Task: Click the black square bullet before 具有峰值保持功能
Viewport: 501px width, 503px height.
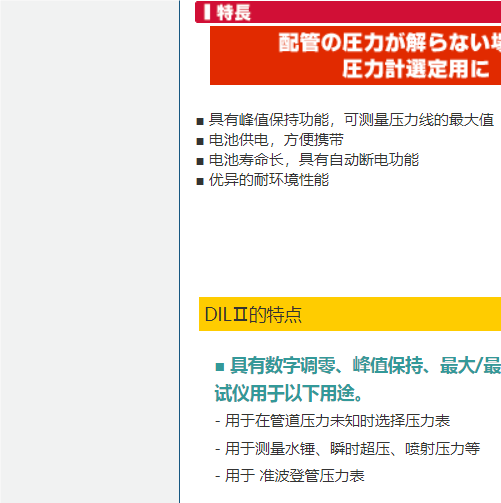Action: (x=200, y=121)
